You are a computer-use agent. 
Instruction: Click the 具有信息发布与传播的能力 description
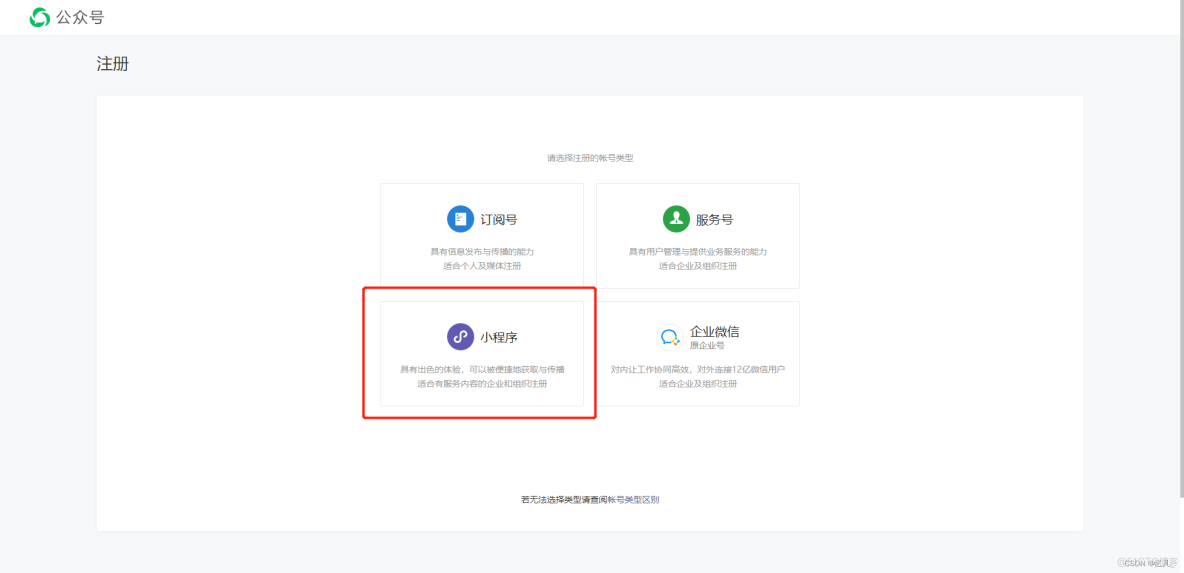click(482, 251)
